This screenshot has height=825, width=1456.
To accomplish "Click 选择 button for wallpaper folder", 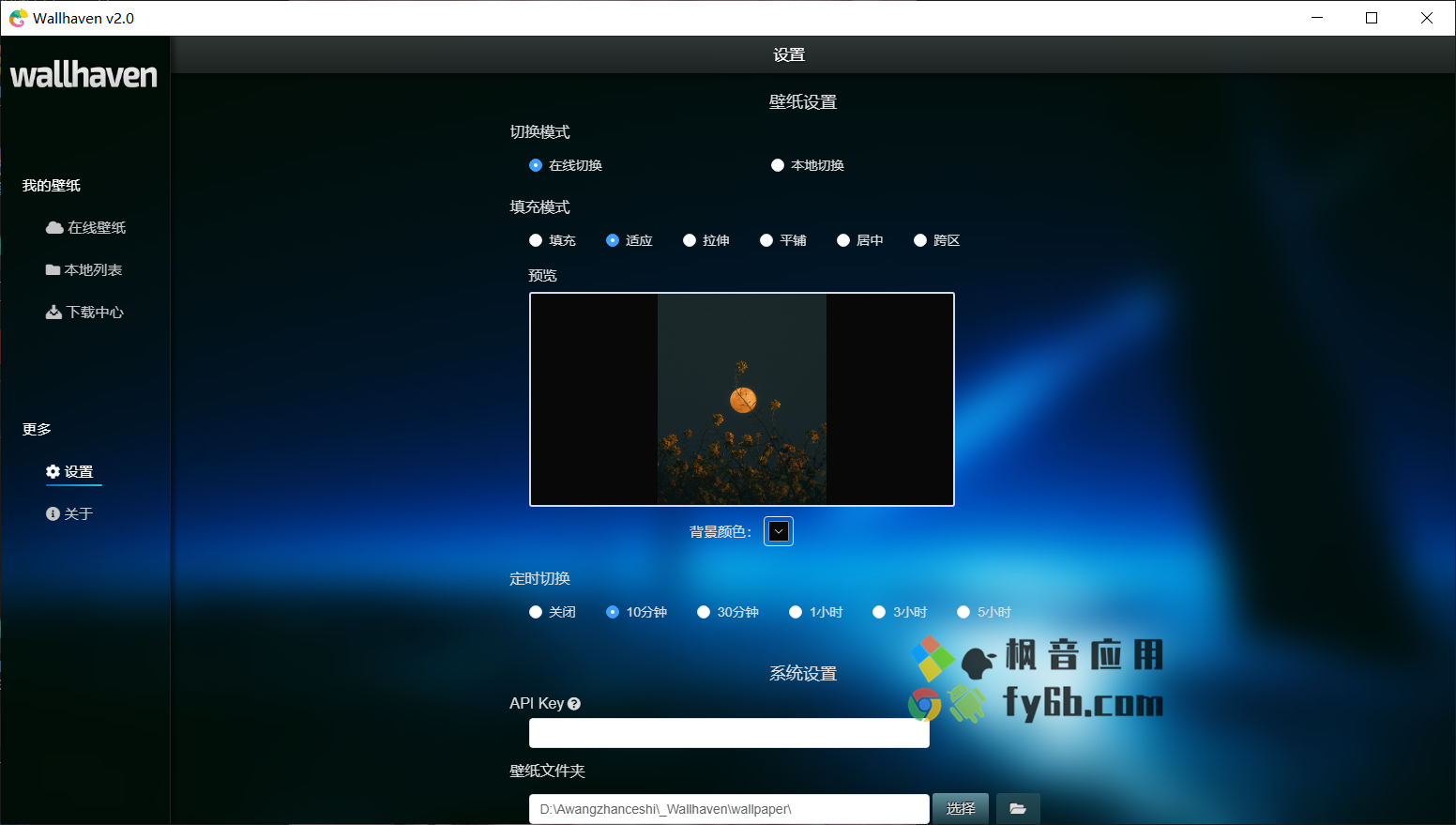I will point(961,808).
